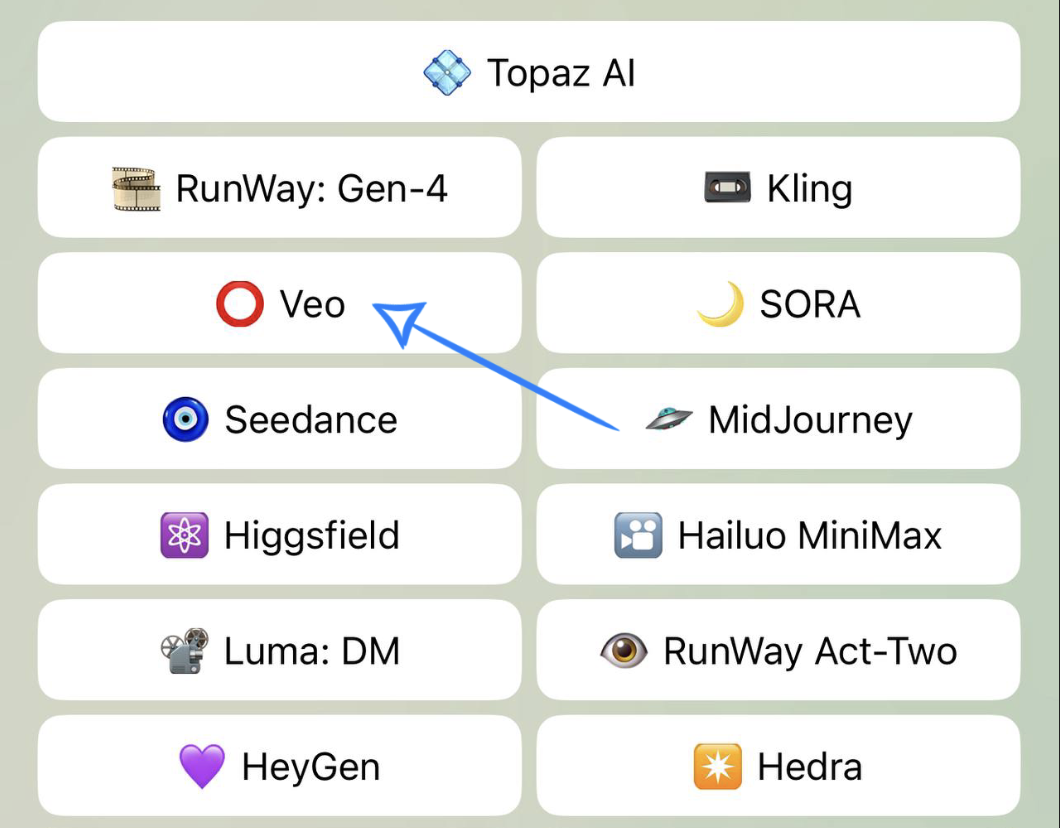Viewport: 1060px width, 828px height.
Task: Click the film projector icon beside Luma
Action: point(185,651)
